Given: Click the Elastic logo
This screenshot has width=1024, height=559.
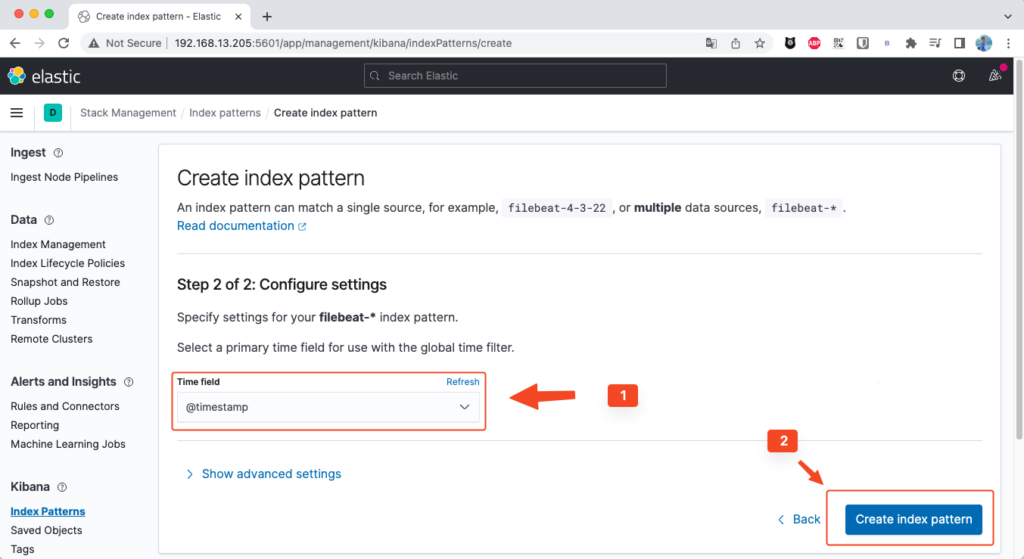Looking at the screenshot, I should click(44, 76).
